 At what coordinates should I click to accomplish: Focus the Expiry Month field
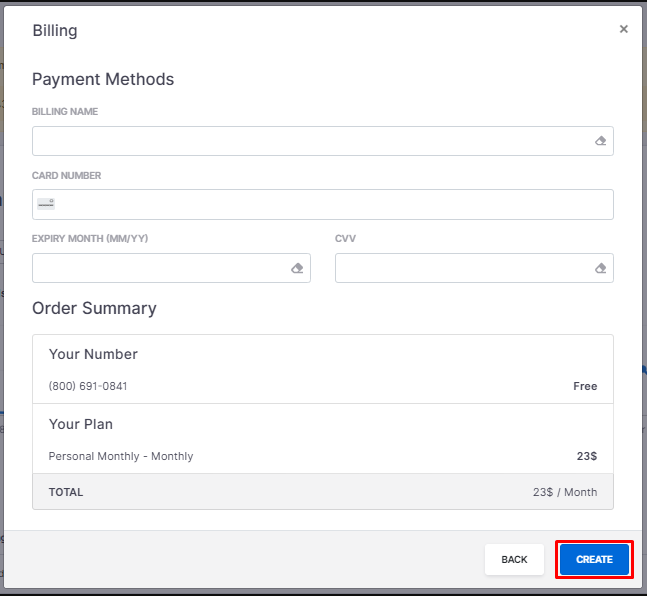coord(171,268)
